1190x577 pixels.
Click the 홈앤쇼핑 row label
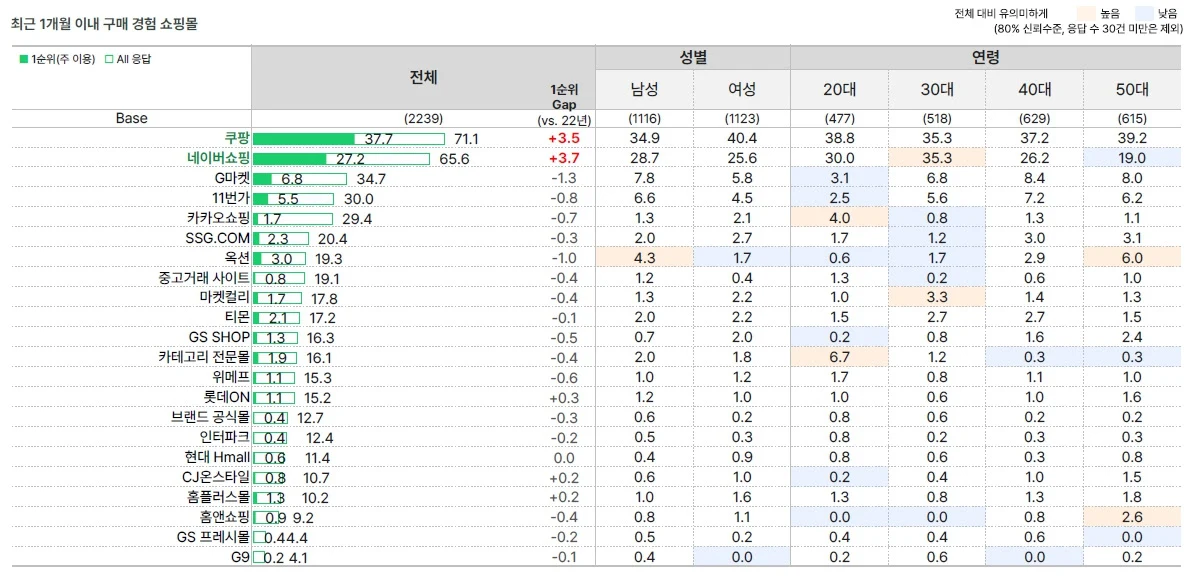point(225,517)
